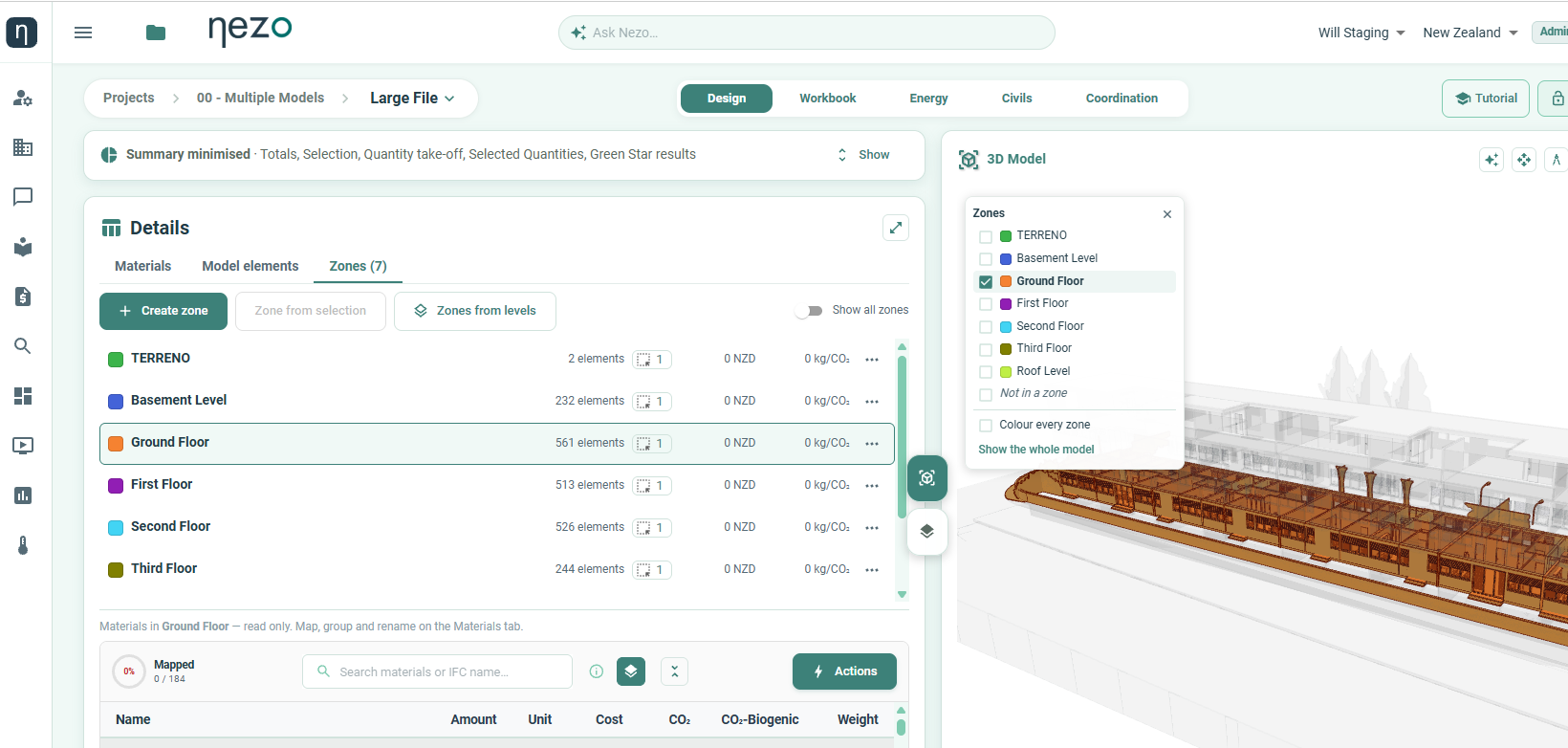1568x748 pixels.
Task: Open the Large File model dropdown
Action: point(412,99)
